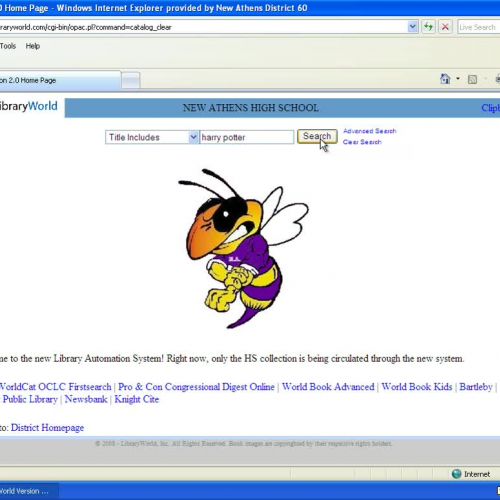The height and width of the screenshot is (500, 500).
Task: Click the Clear Search link
Action: [362, 142]
